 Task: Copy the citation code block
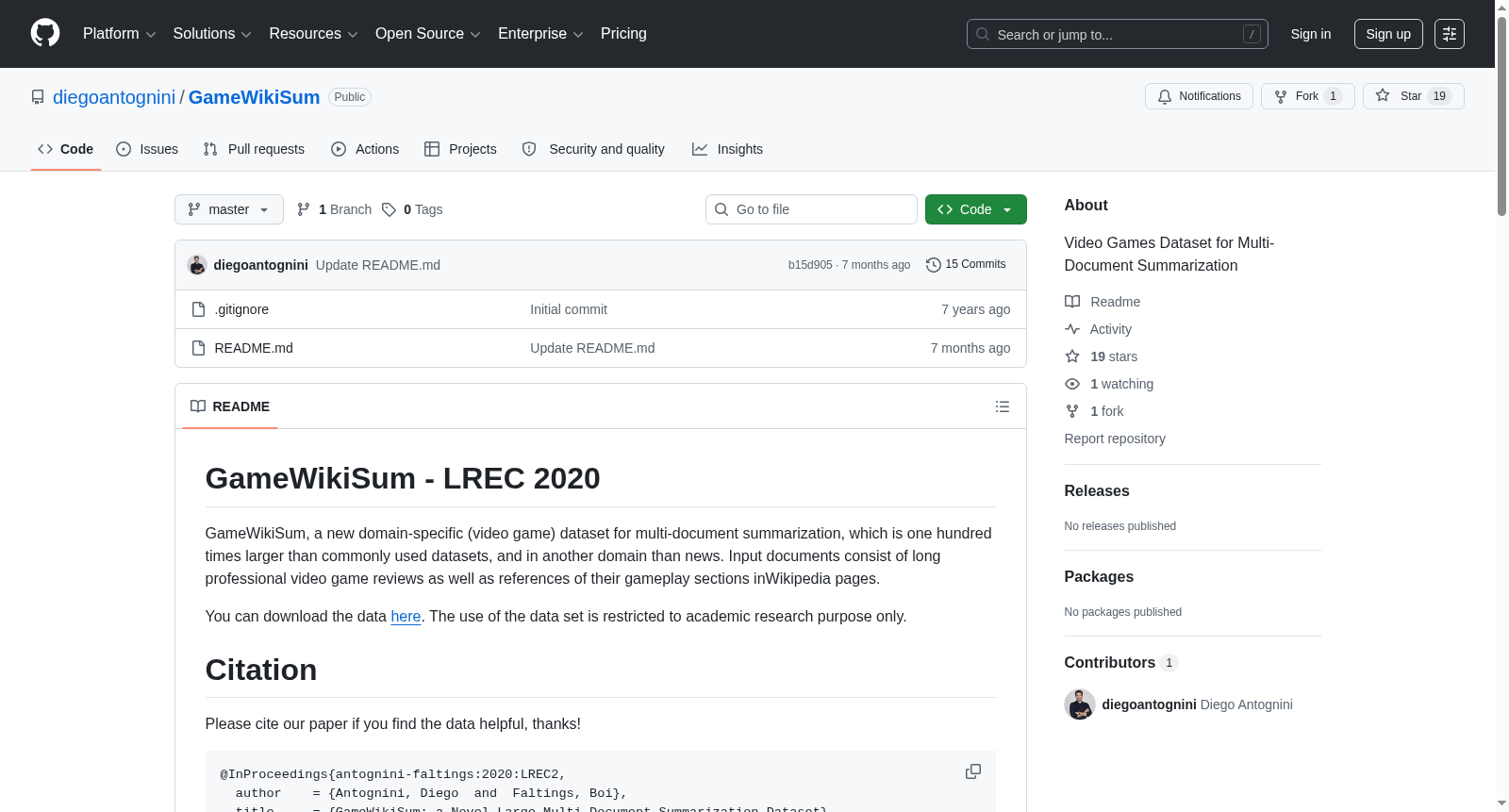click(973, 771)
